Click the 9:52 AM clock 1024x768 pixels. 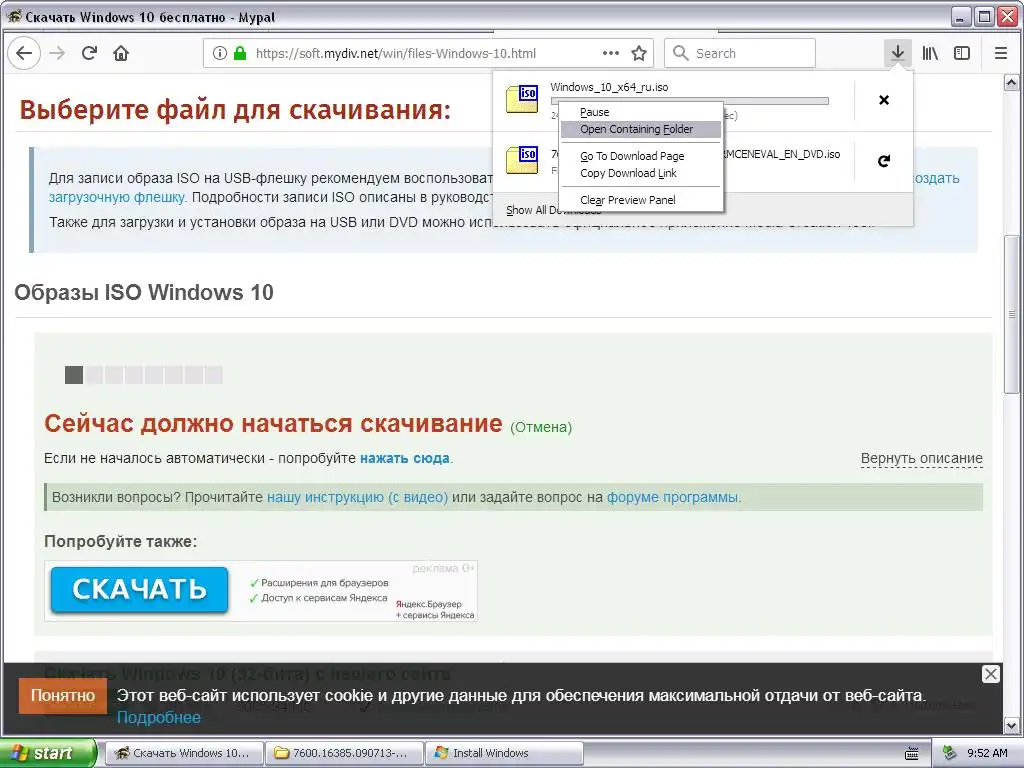click(x=987, y=753)
